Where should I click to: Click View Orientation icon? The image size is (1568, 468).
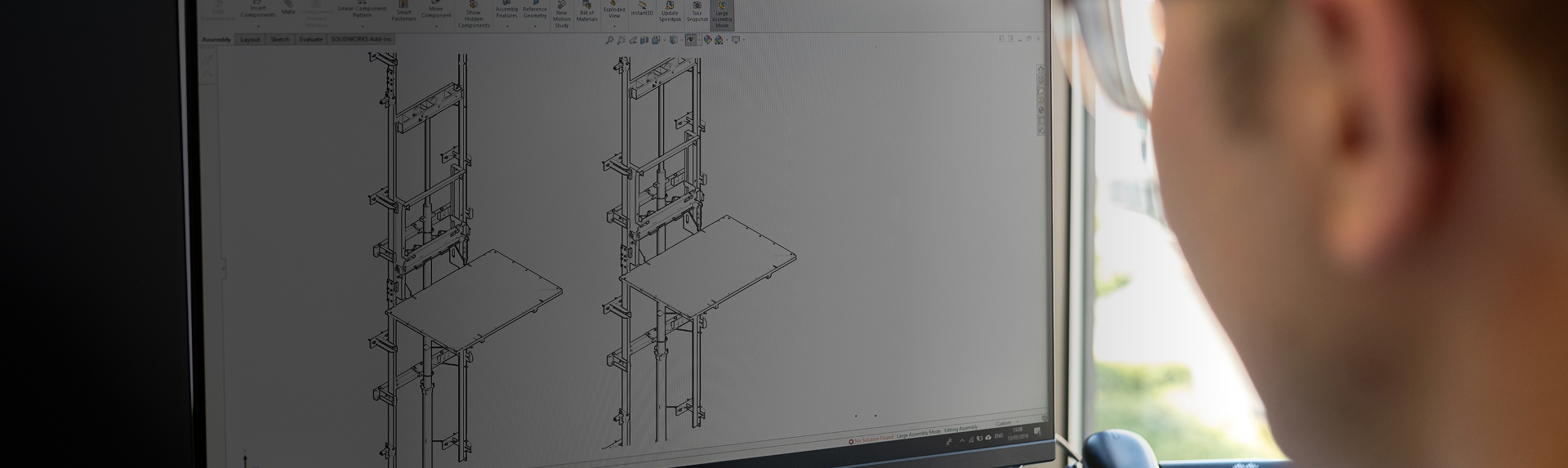[x=656, y=40]
